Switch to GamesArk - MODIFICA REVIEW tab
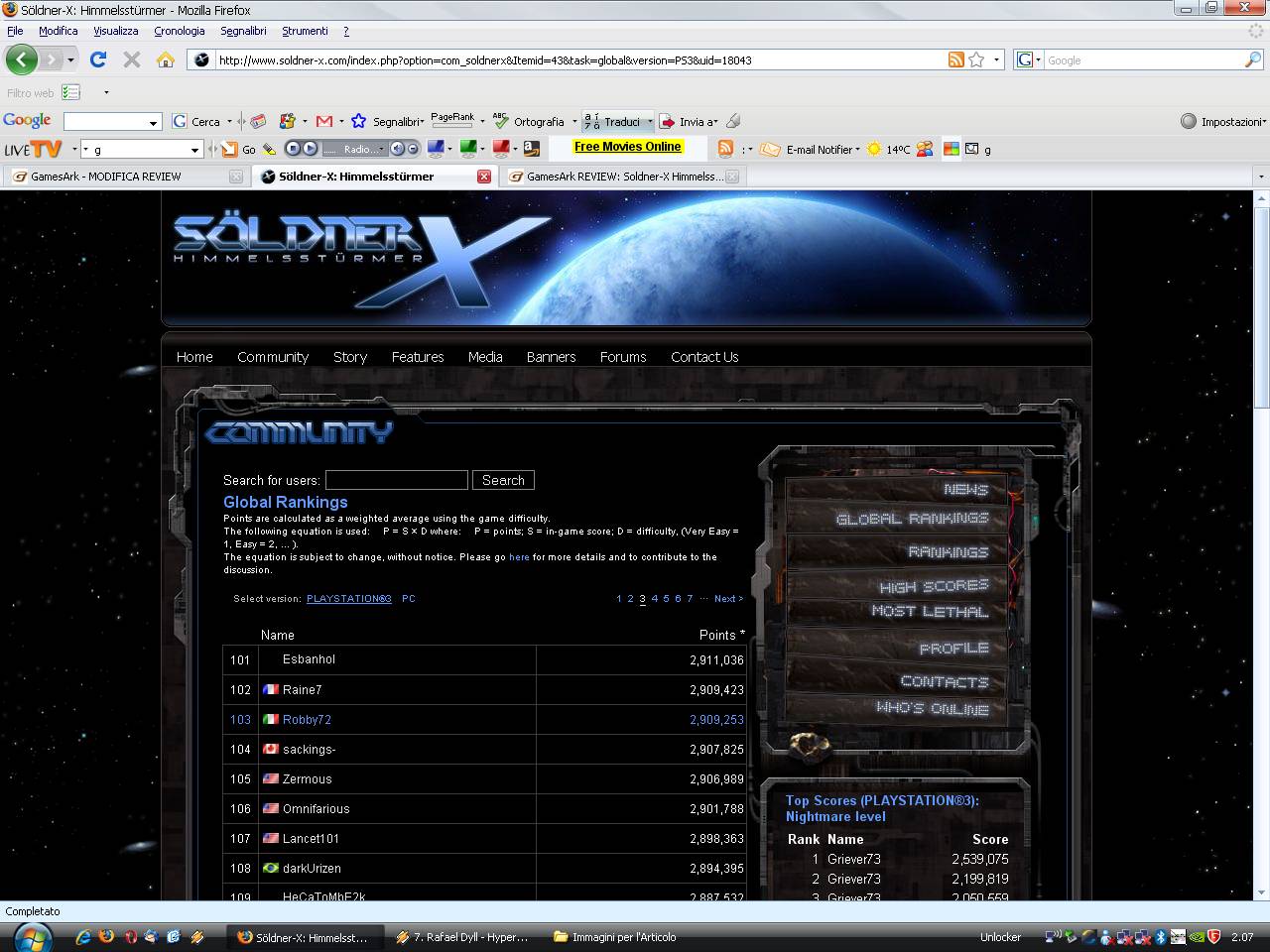 click(x=125, y=177)
